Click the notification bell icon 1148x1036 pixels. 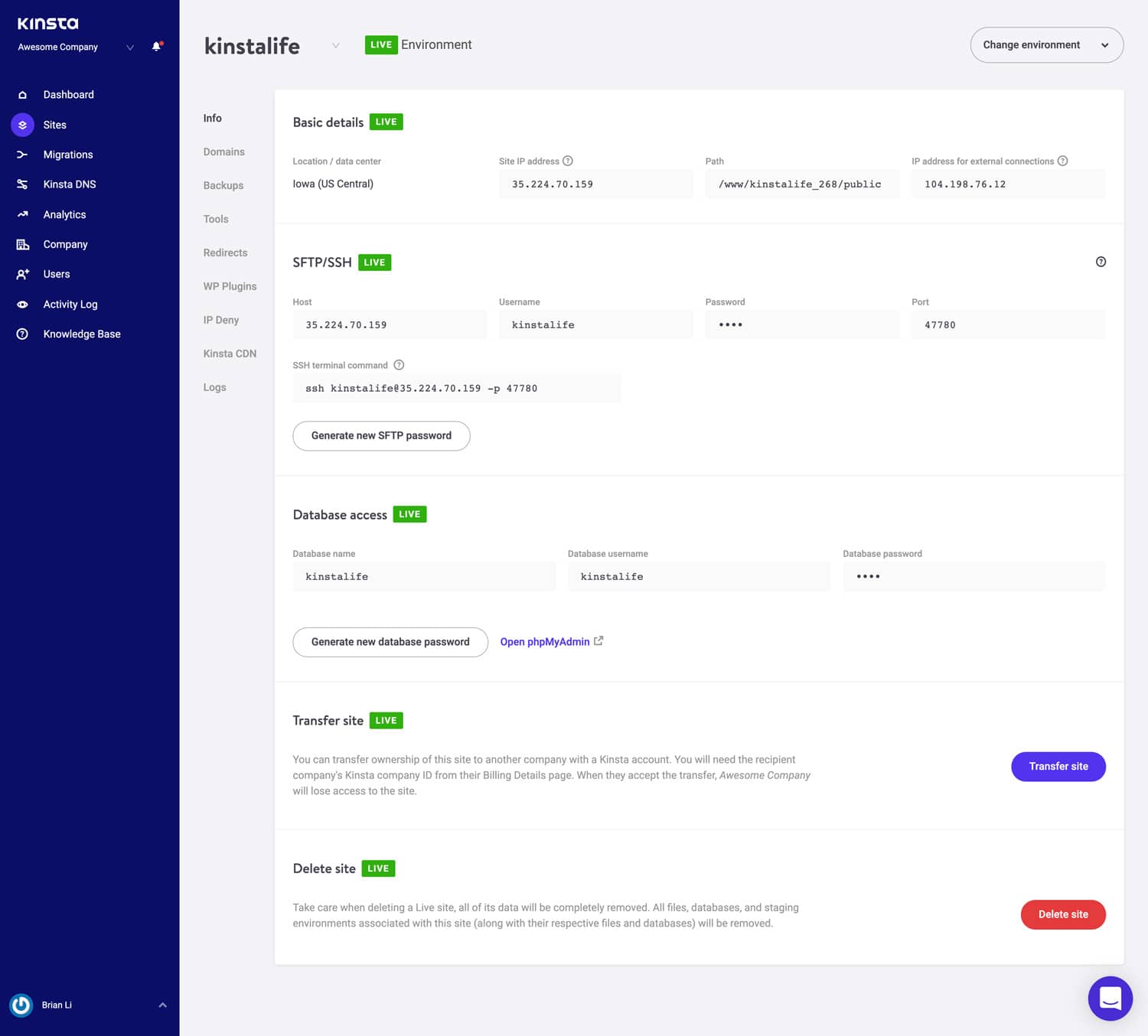[156, 47]
